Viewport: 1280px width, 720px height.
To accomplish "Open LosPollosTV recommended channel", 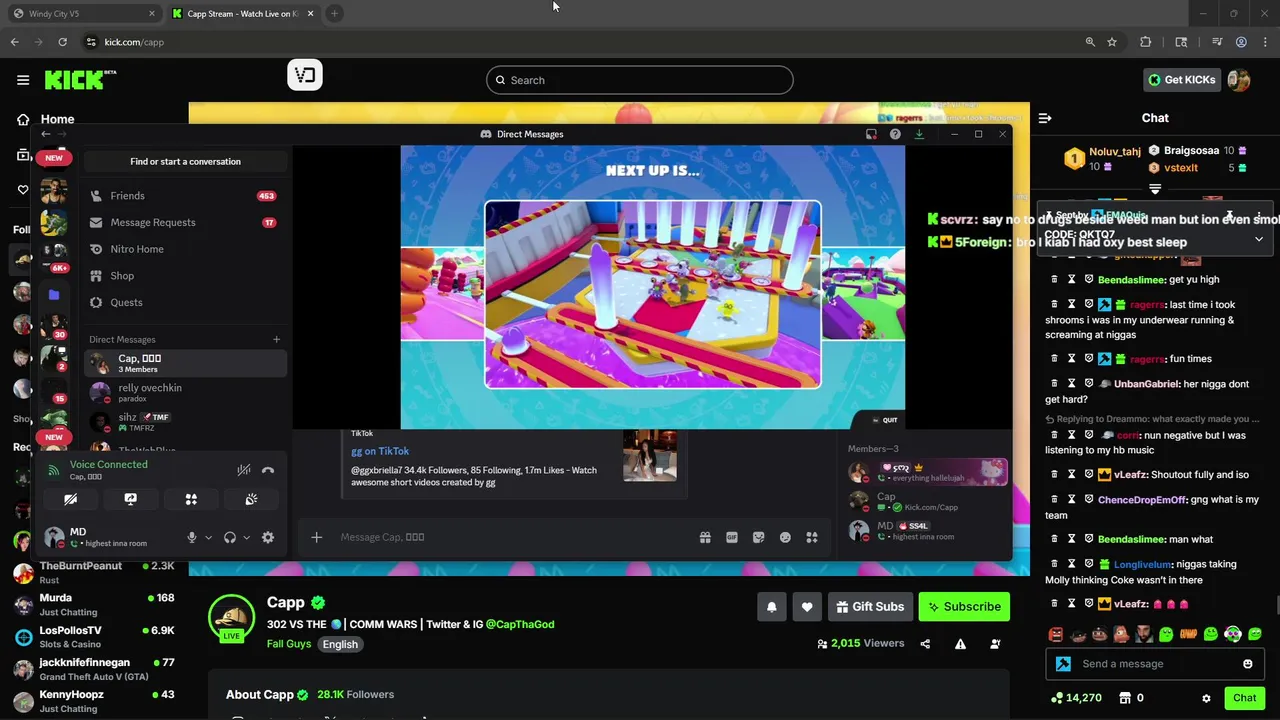I will (x=93, y=637).
